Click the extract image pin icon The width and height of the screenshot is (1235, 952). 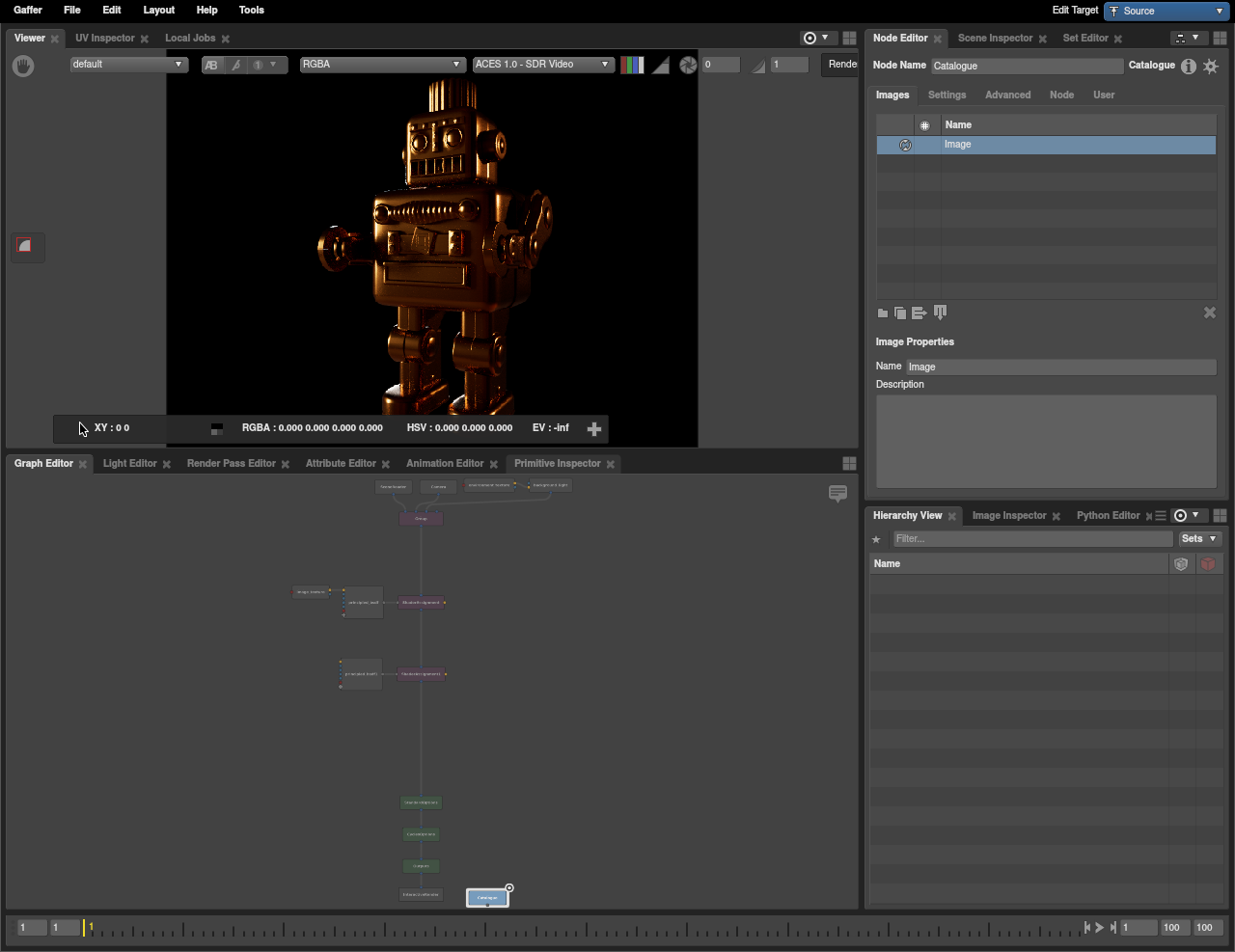(941, 312)
